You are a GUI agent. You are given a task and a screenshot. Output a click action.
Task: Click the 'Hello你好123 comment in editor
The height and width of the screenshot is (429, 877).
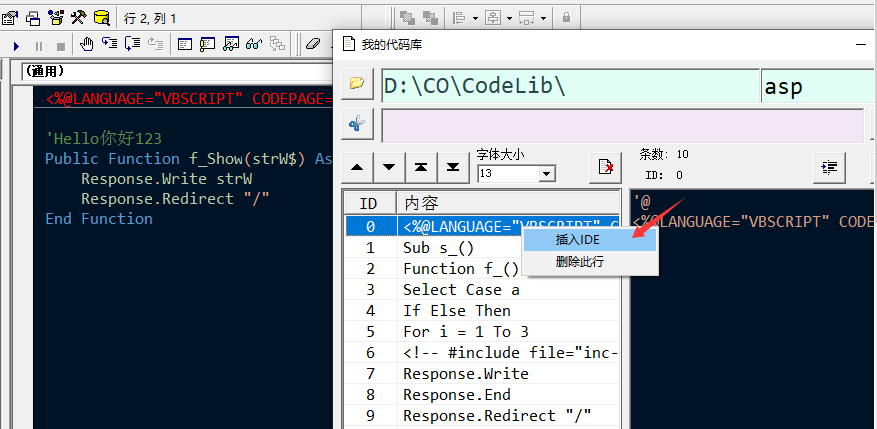tap(103, 138)
